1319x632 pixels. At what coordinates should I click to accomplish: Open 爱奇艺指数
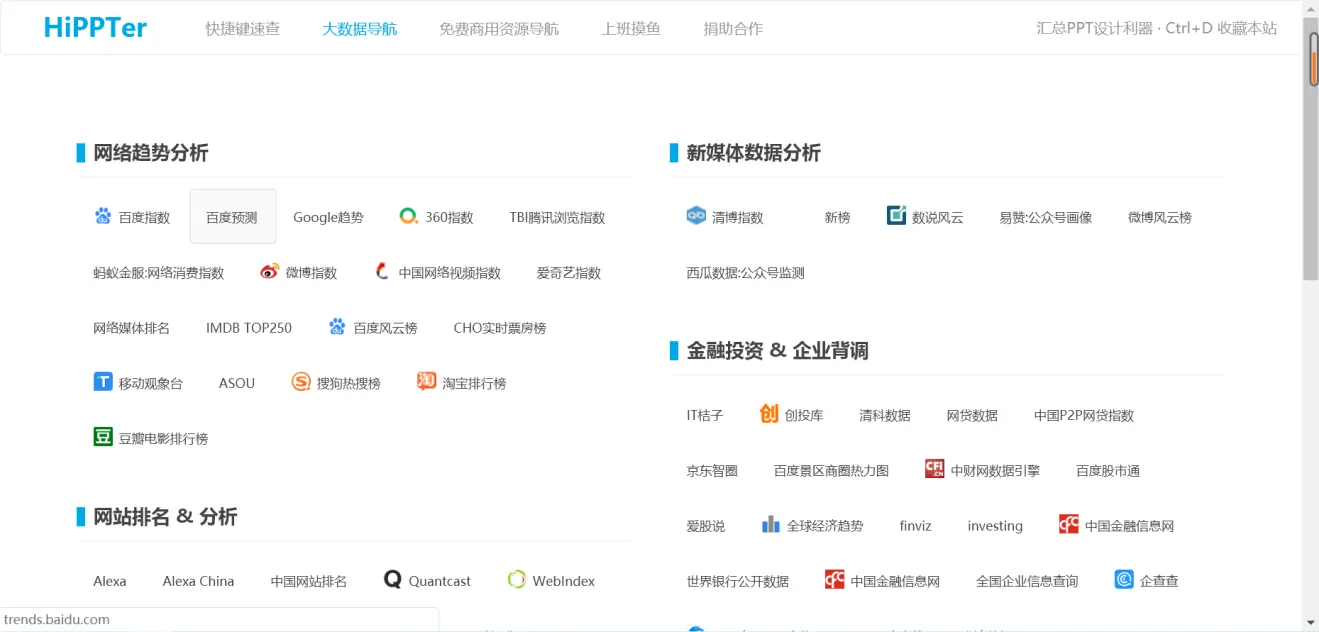coord(569,272)
